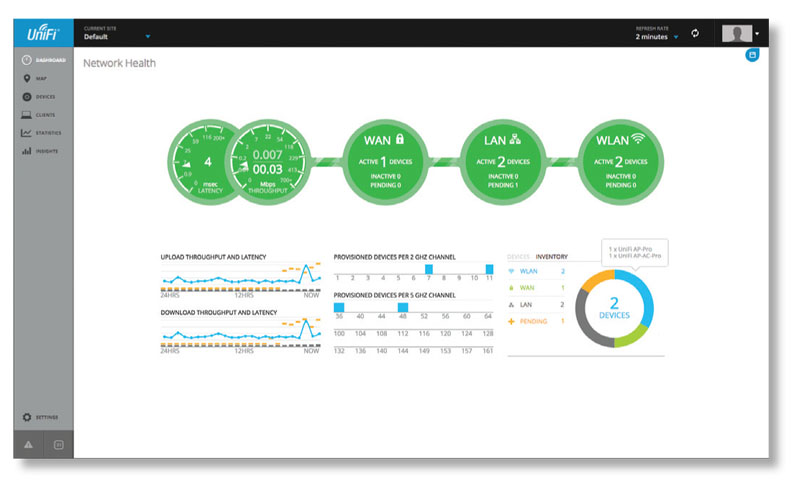Click the 5 GHz channel 36 bar
This screenshot has height=487, width=800.
tap(339, 307)
